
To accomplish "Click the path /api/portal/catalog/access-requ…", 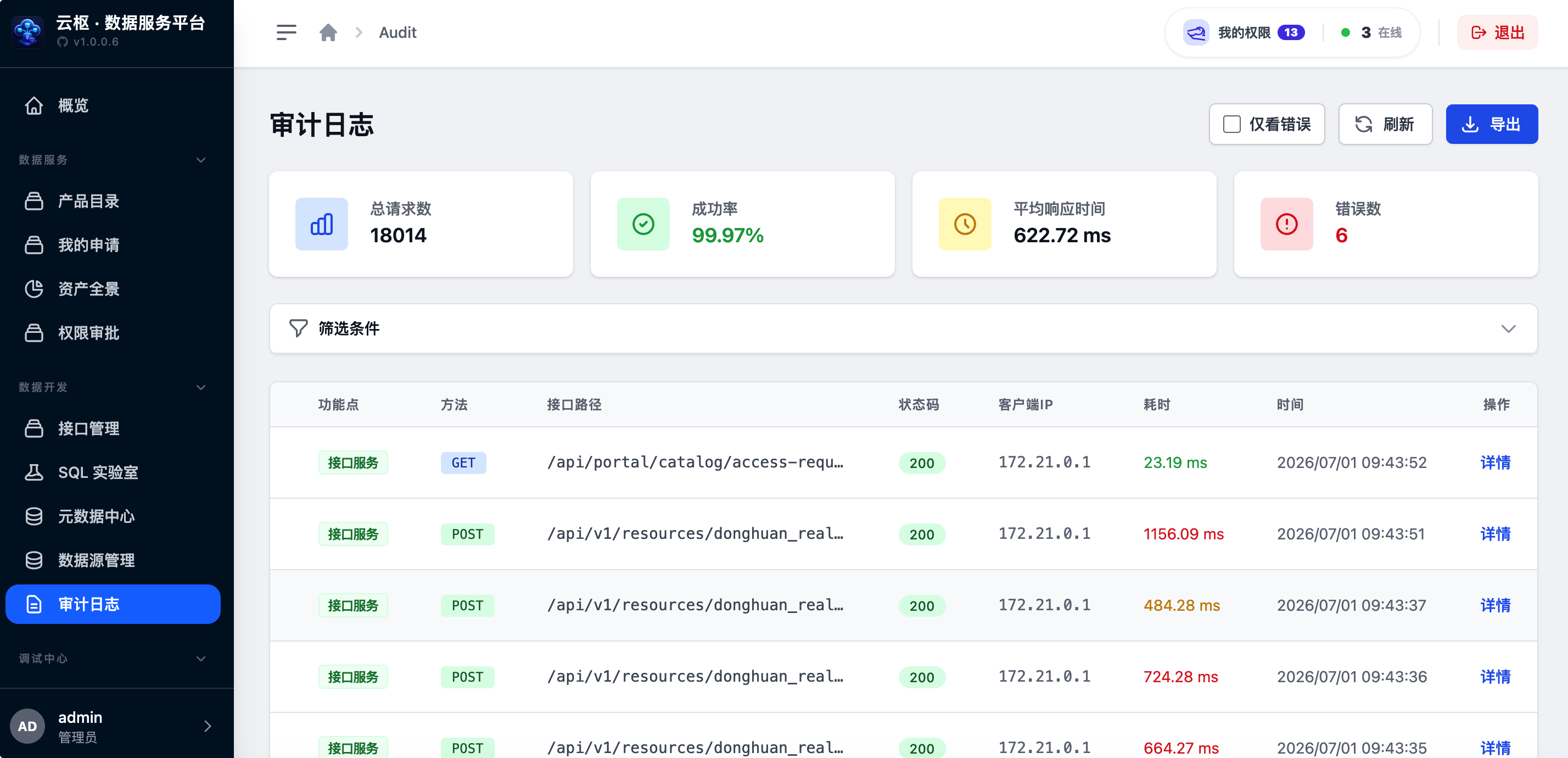I will (695, 462).
